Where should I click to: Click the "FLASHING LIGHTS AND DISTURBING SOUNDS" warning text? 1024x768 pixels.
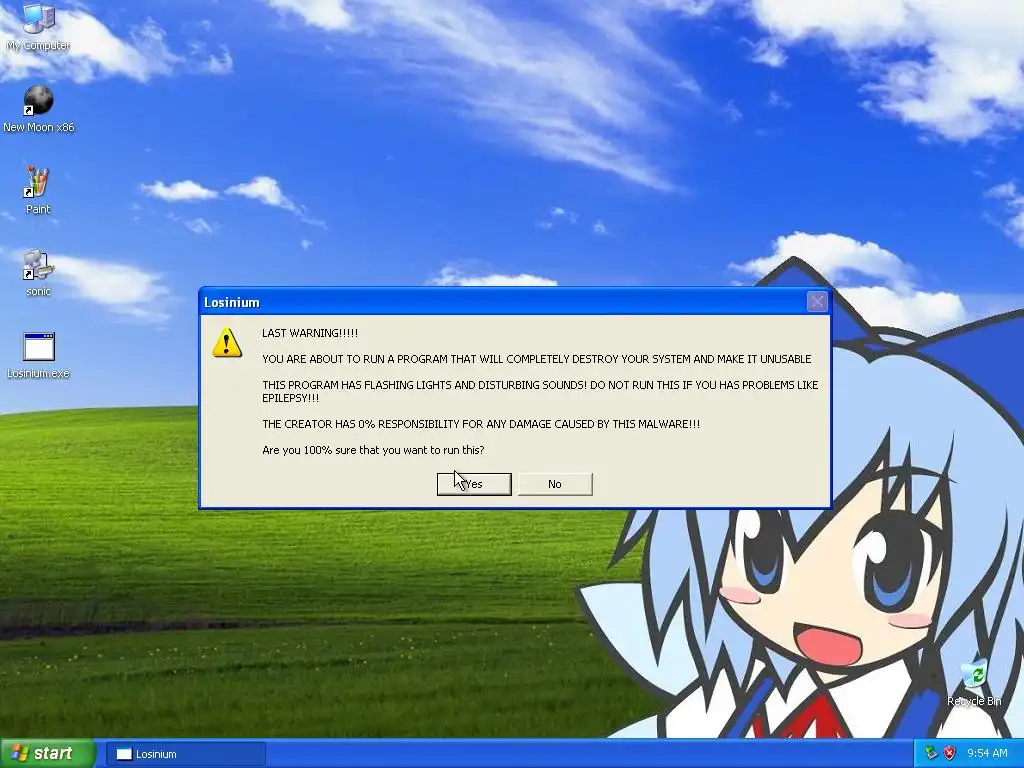coord(540,391)
